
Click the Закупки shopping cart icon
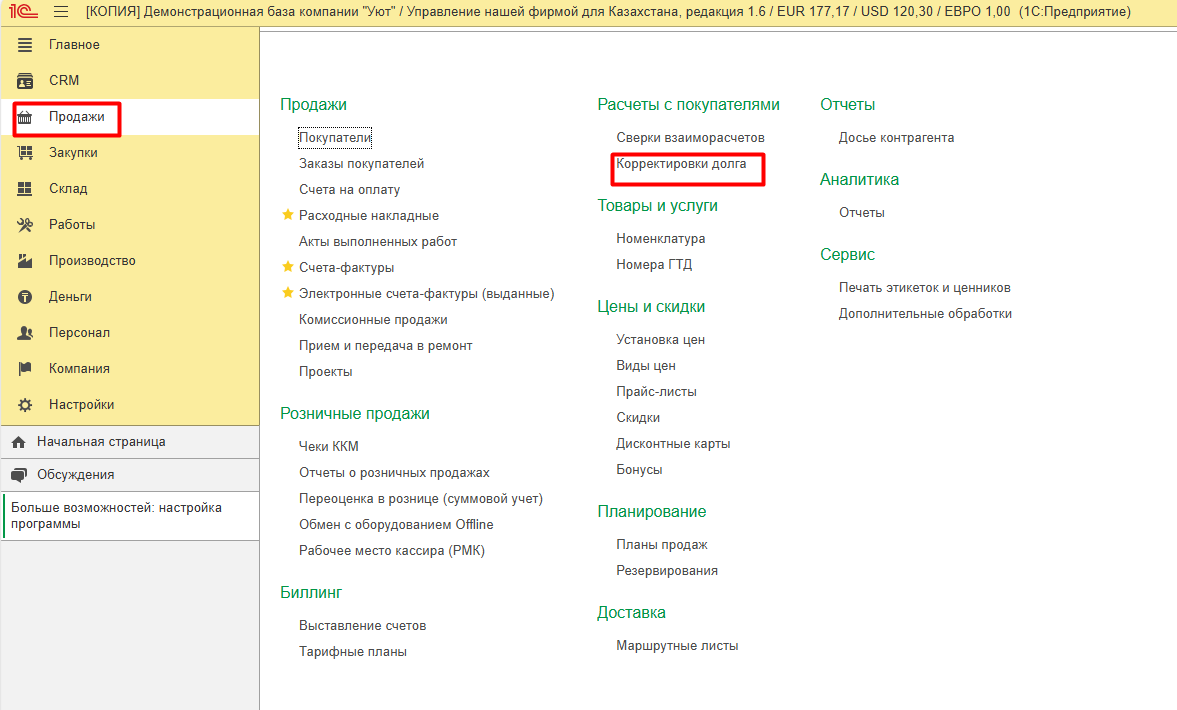pos(26,153)
